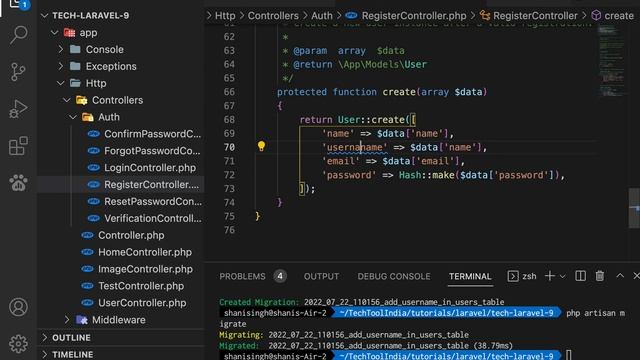Open the Manage gear icon

point(18,344)
